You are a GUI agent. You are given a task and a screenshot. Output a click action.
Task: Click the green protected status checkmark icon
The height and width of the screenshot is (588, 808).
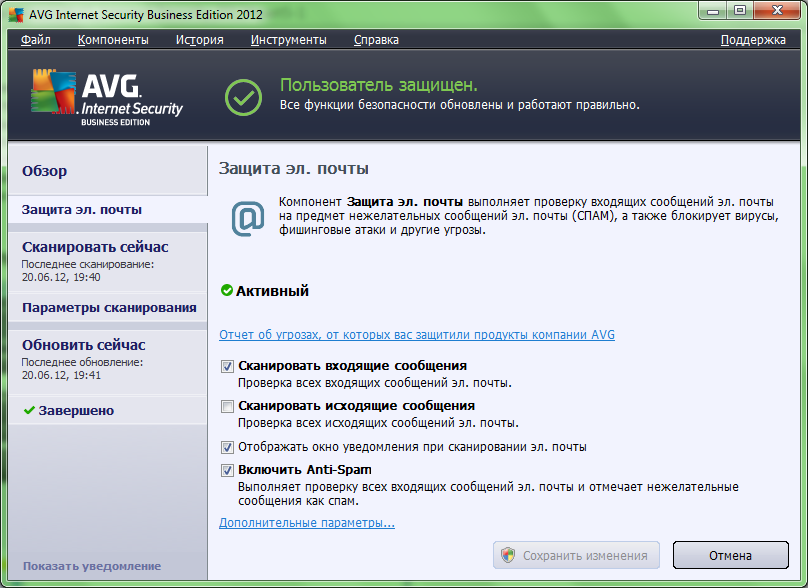[243, 97]
